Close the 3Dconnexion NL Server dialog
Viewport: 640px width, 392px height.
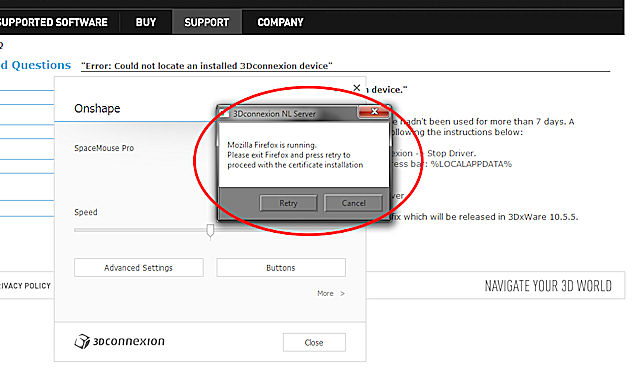374,111
